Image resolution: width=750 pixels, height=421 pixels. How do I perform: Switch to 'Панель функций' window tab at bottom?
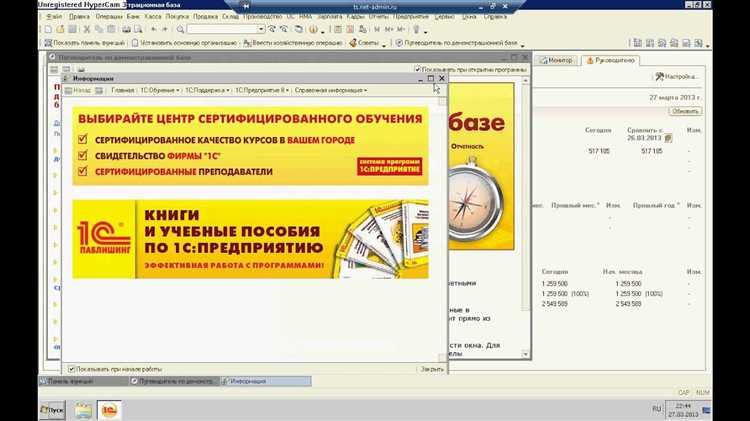tap(83, 381)
